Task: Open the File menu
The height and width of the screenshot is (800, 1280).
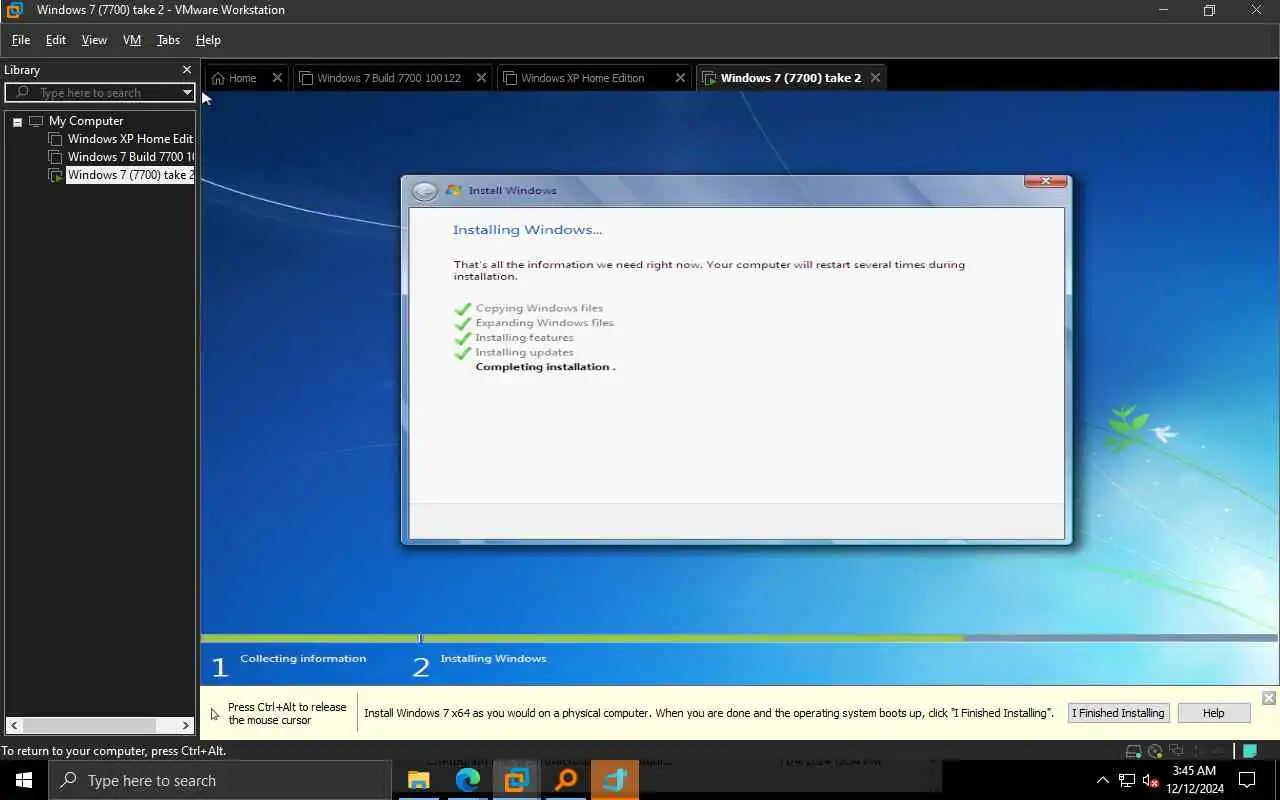Action: pyautogui.click(x=21, y=40)
